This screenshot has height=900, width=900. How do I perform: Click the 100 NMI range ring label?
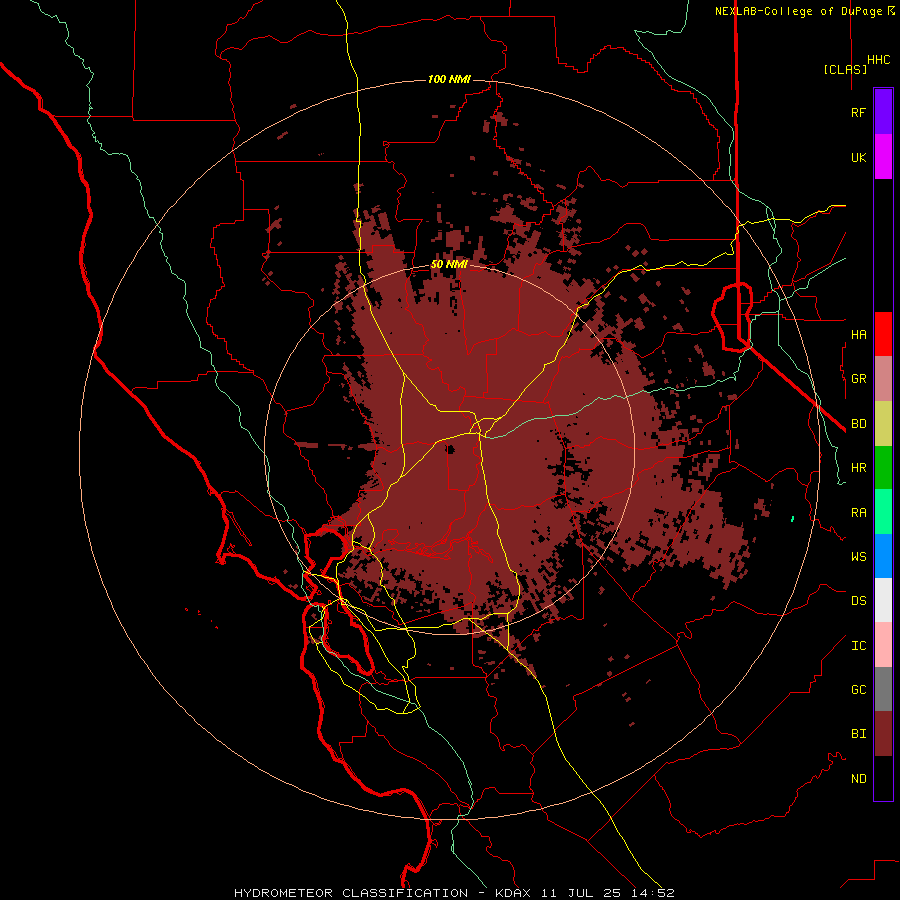coord(449,79)
